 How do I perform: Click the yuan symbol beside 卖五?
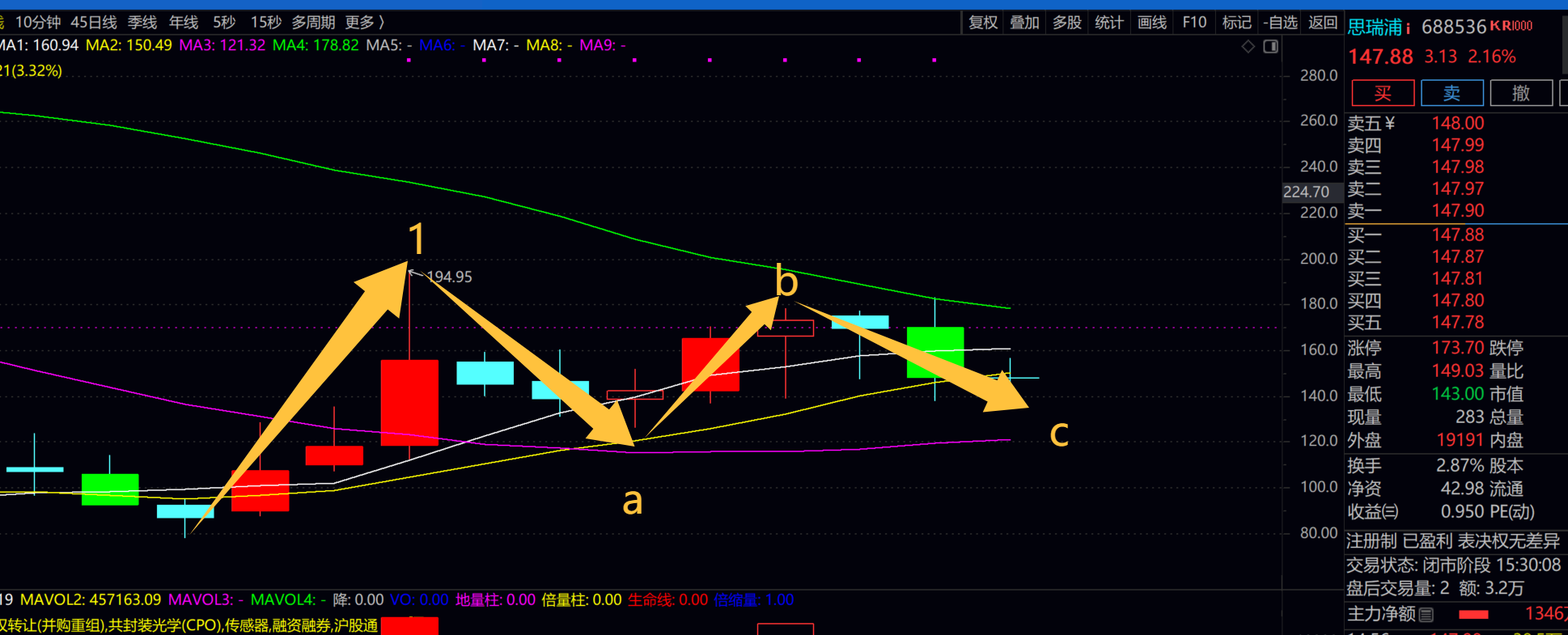pyautogui.click(x=1390, y=123)
